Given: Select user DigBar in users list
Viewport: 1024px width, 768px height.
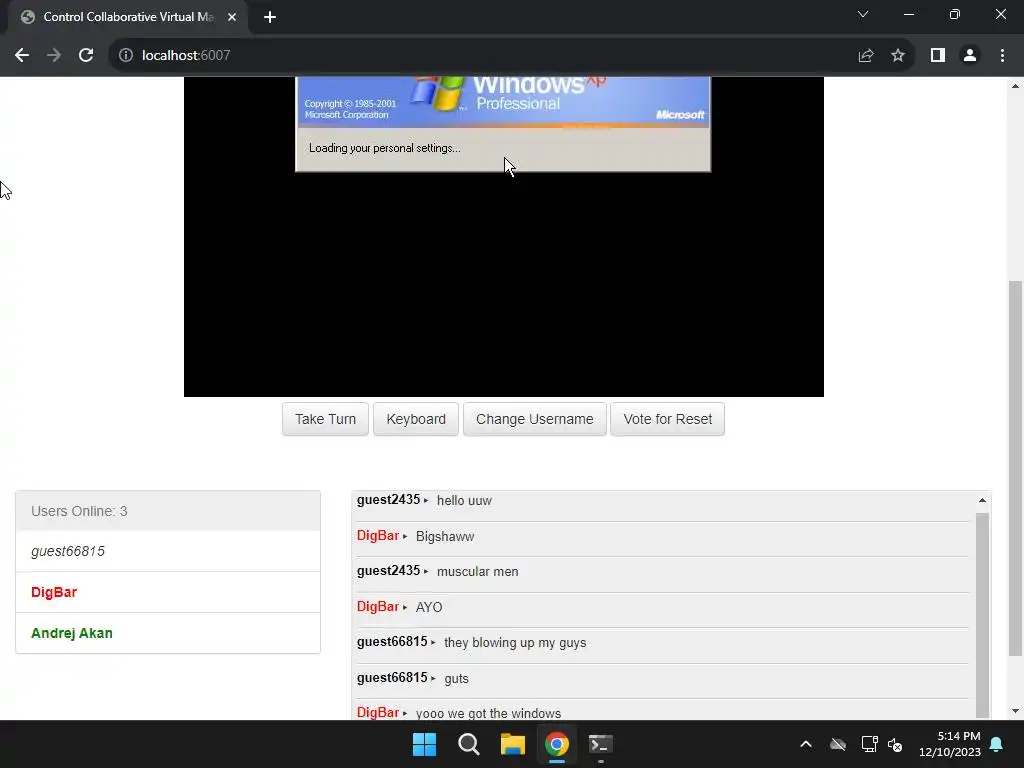Looking at the screenshot, I should (168, 592).
